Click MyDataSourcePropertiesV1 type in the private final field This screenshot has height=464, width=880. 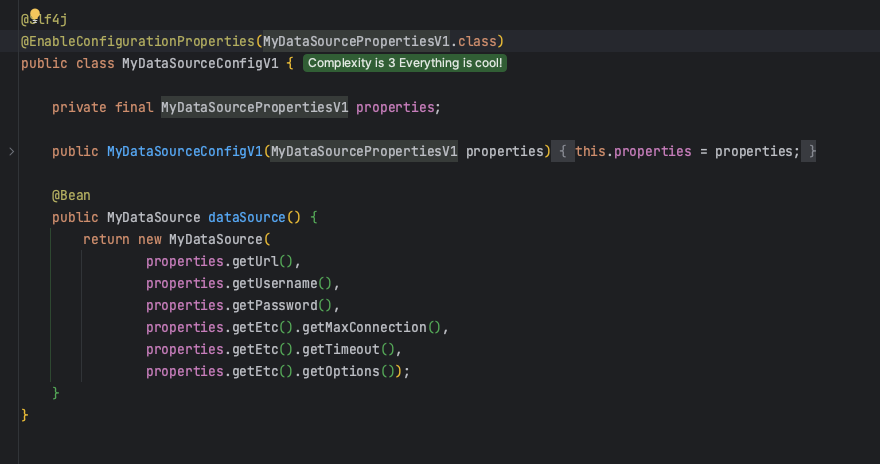tap(254, 107)
